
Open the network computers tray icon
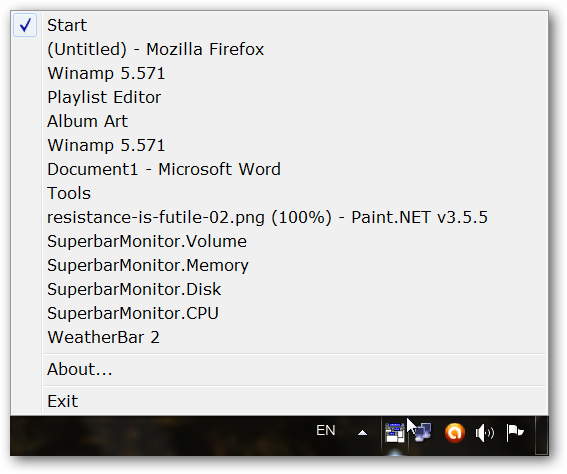pyautogui.click(x=422, y=432)
